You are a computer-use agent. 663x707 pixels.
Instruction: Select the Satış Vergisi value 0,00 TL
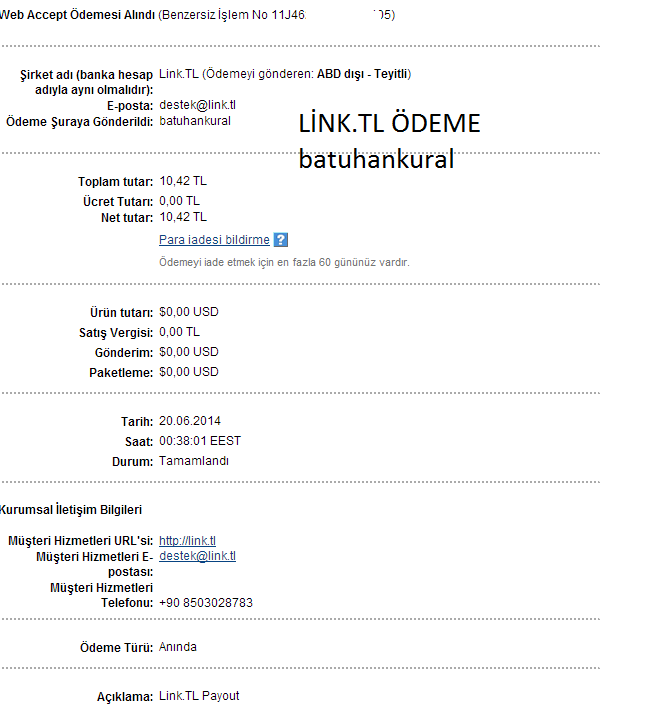179,332
